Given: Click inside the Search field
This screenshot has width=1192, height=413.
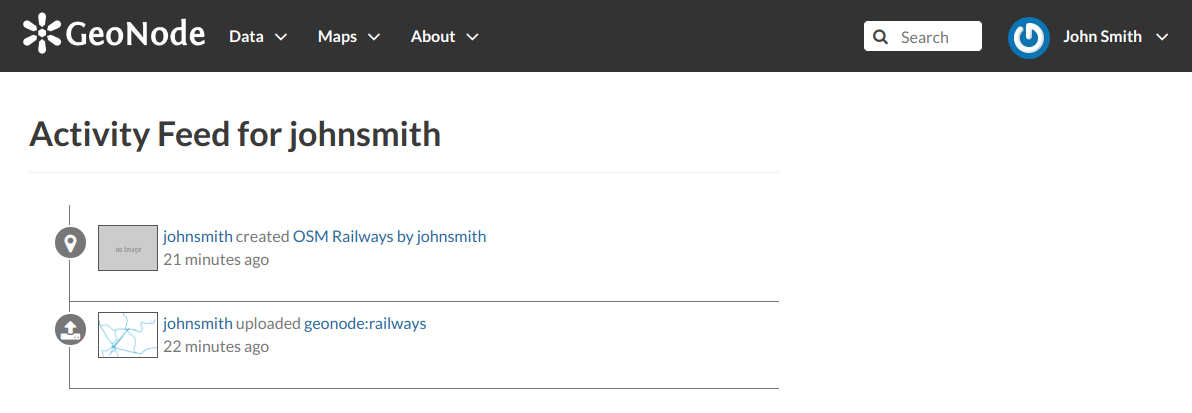Looking at the screenshot, I should tap(922, 37).
